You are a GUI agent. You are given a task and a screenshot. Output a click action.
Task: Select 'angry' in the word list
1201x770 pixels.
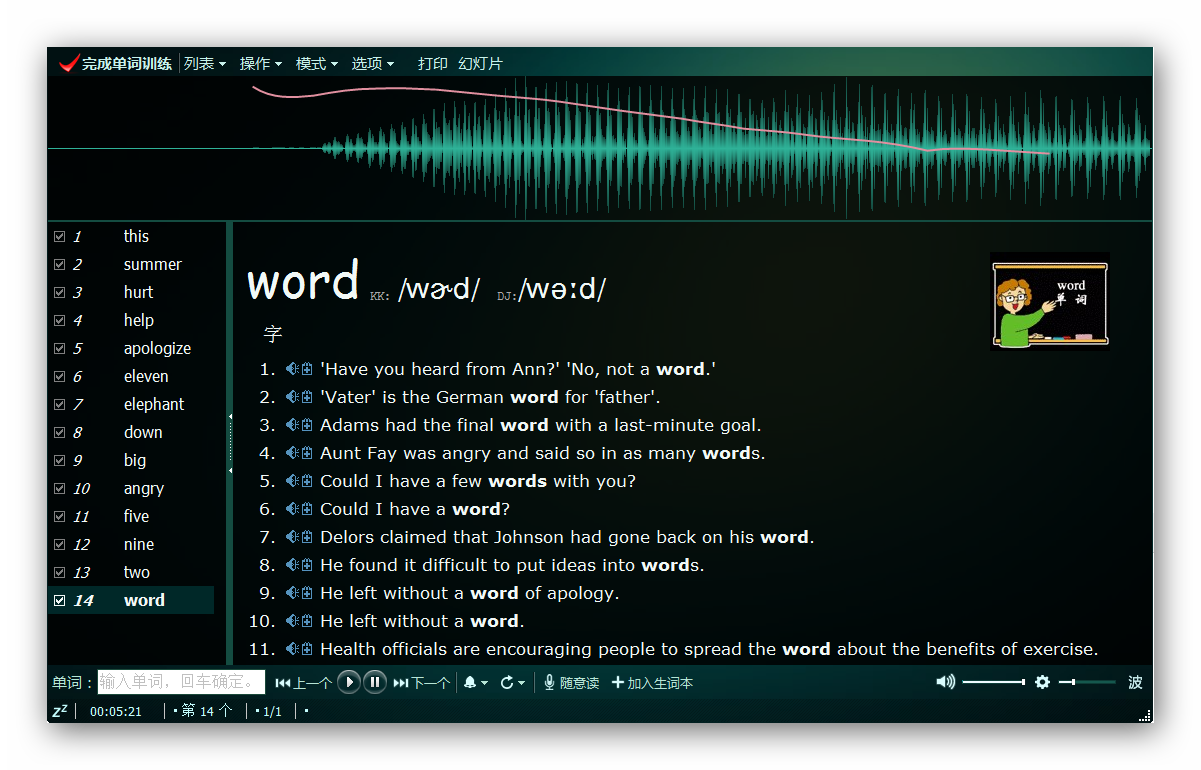point(144,489)
